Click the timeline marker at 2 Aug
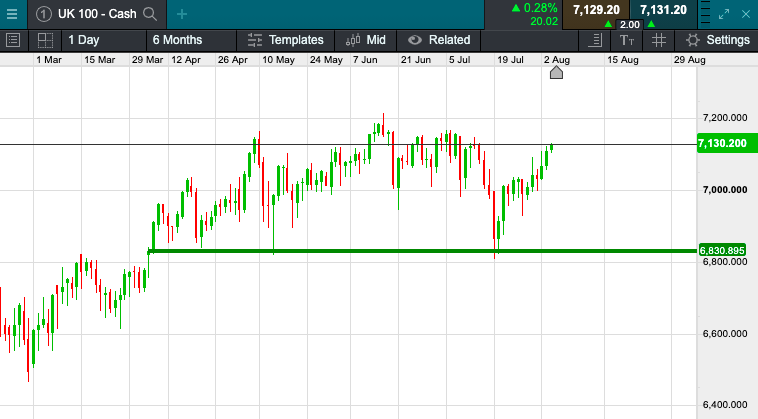Viewport: 758px width, 419px height. coord(557,74)
